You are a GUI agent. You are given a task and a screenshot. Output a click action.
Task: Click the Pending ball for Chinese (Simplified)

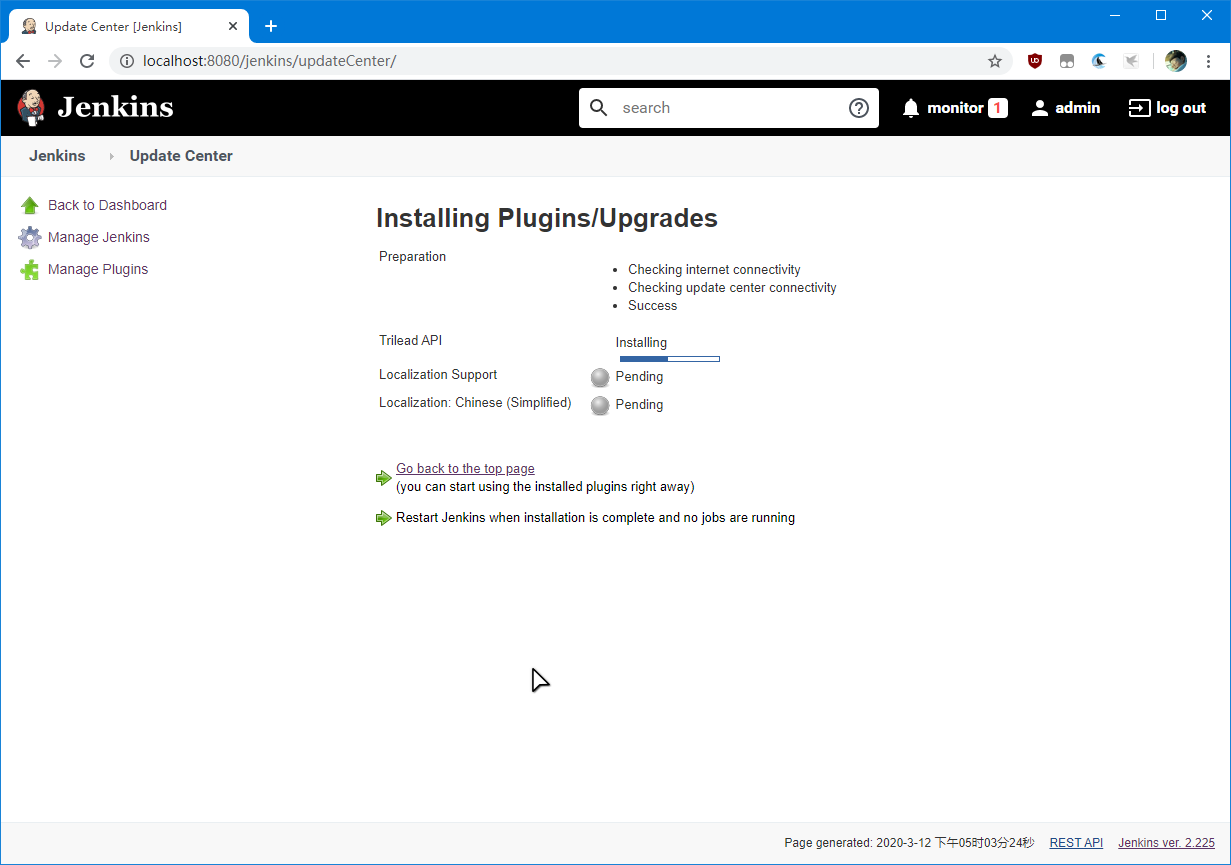(x=600, y=405)
